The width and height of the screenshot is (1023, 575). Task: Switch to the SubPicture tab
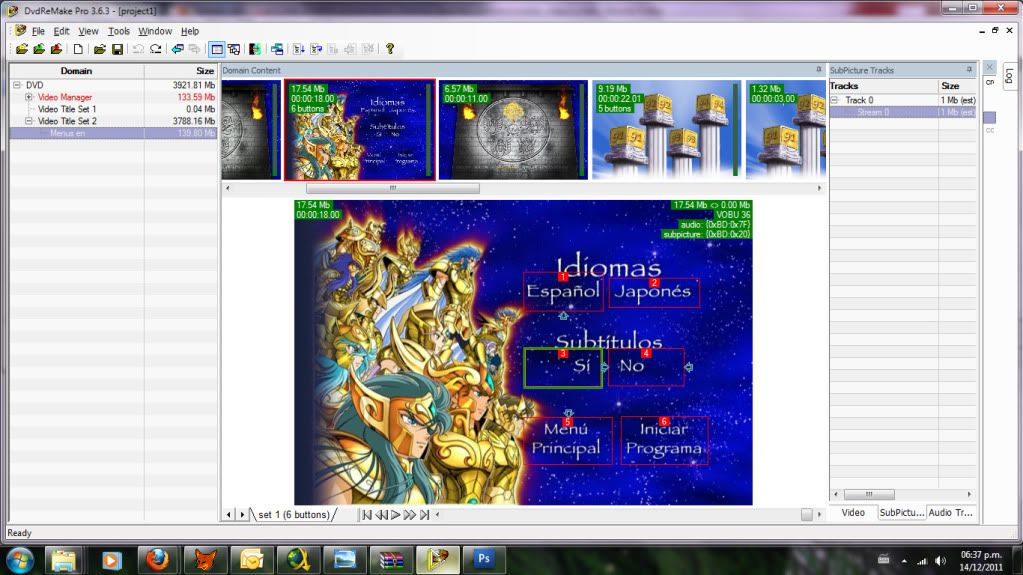click(902, 513)
